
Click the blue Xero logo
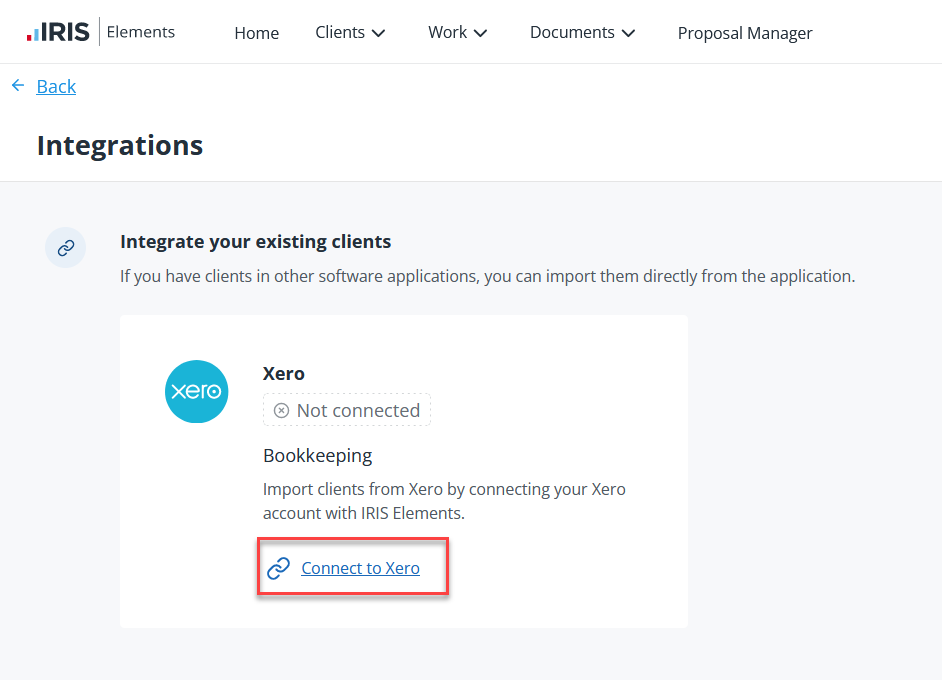196,391
